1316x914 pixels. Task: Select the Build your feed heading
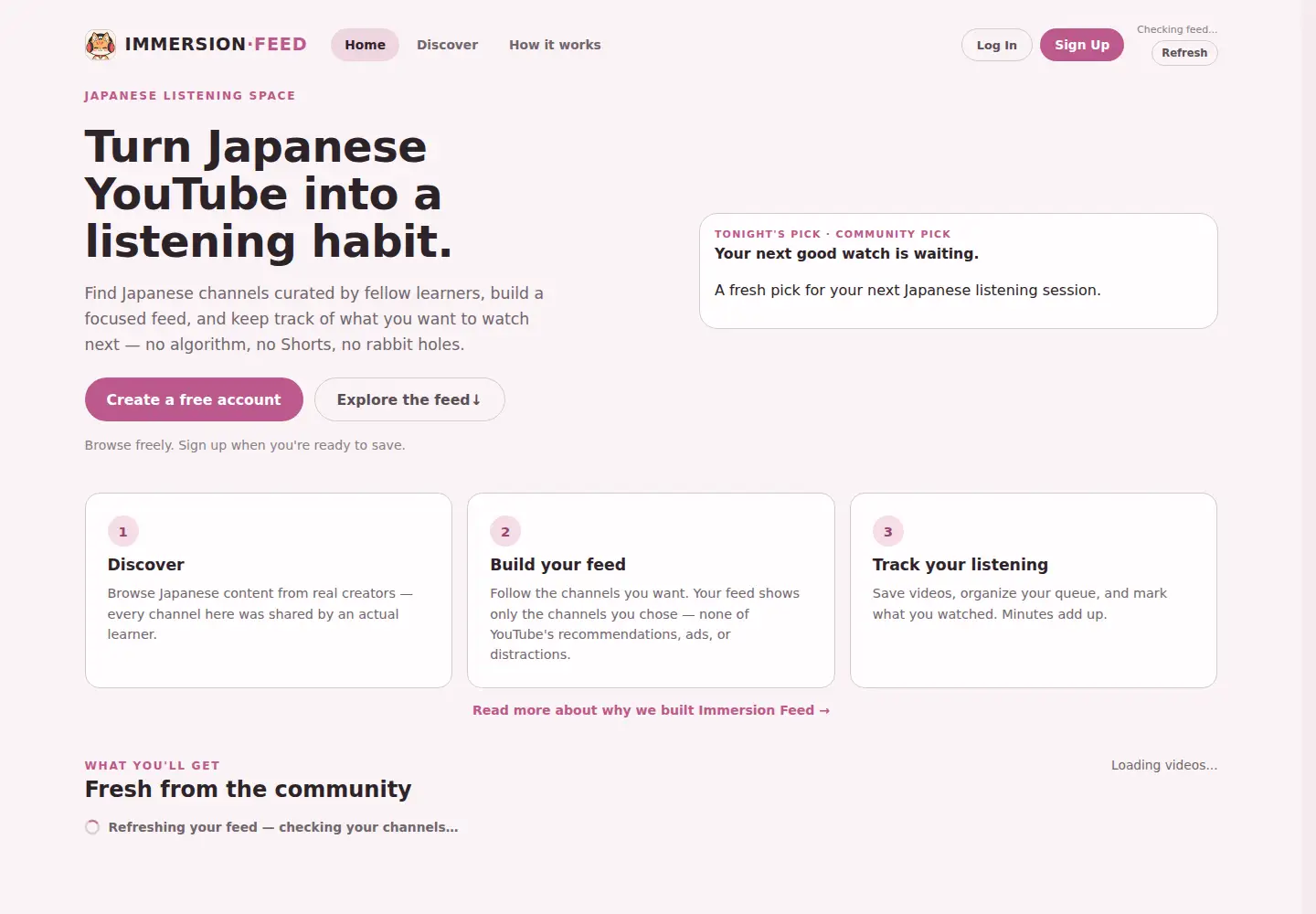coord(557,565)
